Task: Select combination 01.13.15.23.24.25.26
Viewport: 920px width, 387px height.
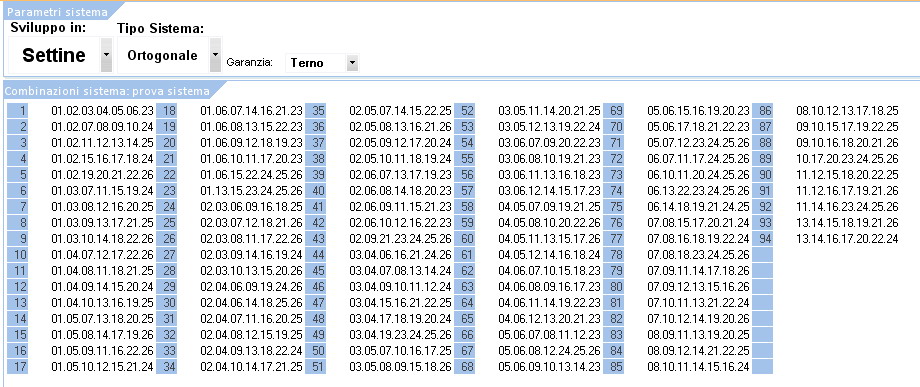Action: coord(252,191)
